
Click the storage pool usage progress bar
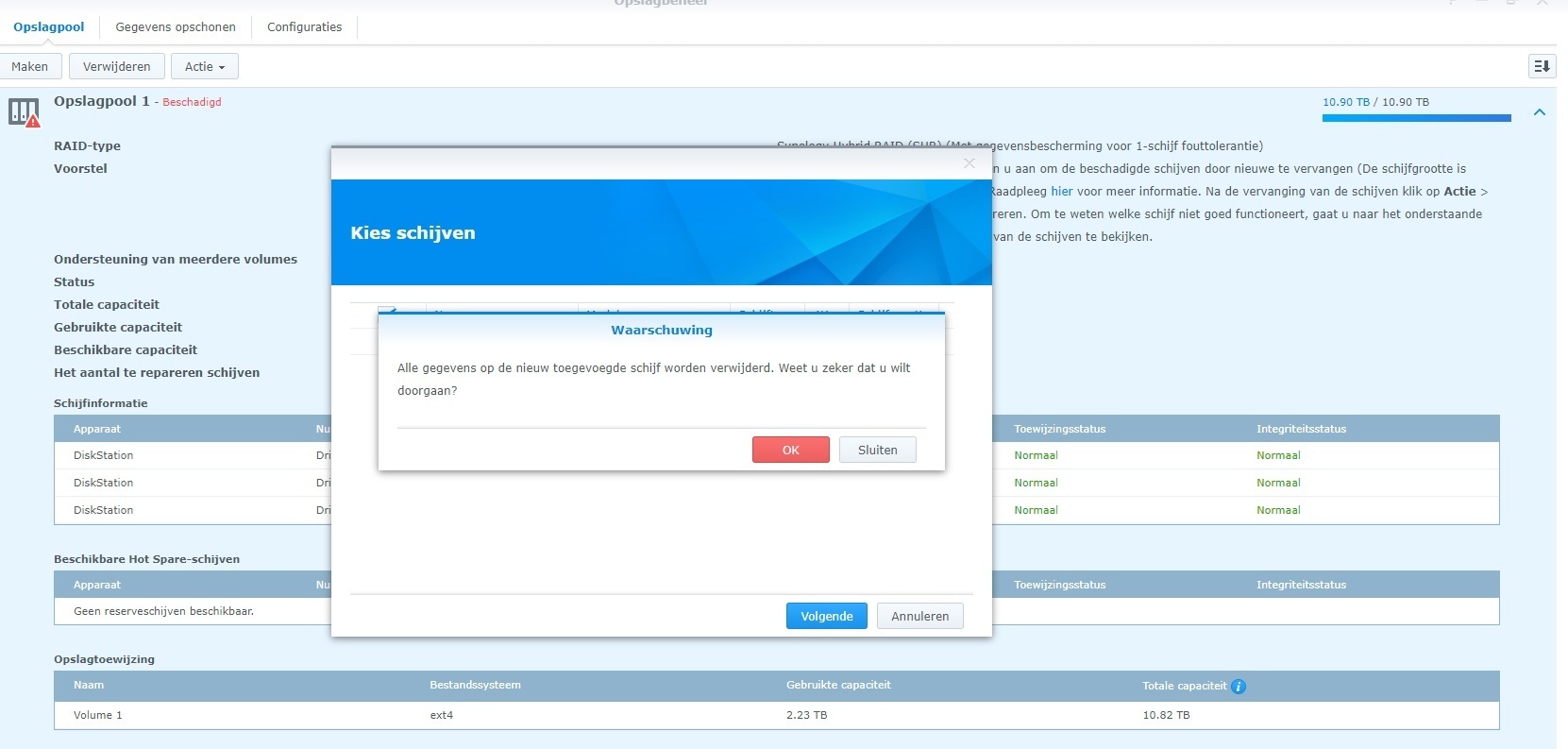1416,118
